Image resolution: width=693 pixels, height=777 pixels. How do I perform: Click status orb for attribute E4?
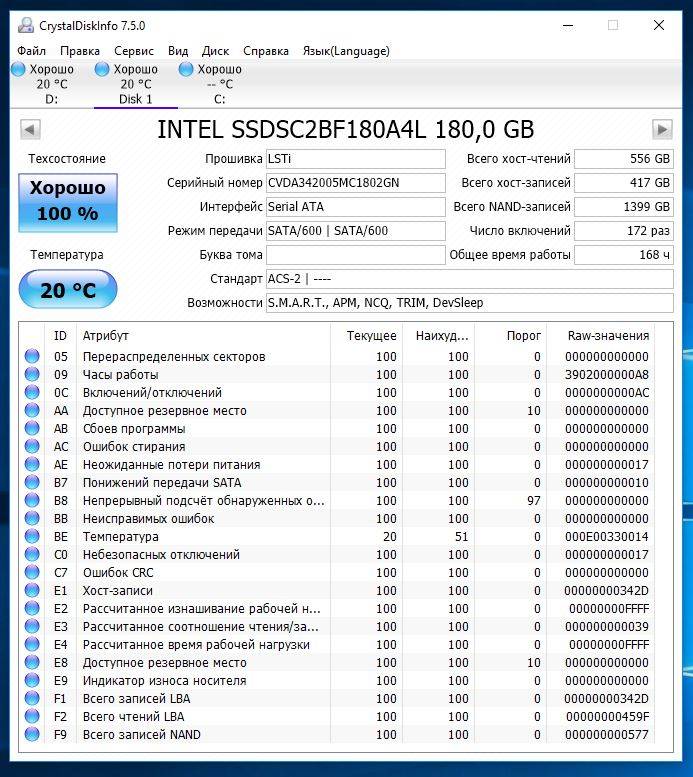[32, 644]
